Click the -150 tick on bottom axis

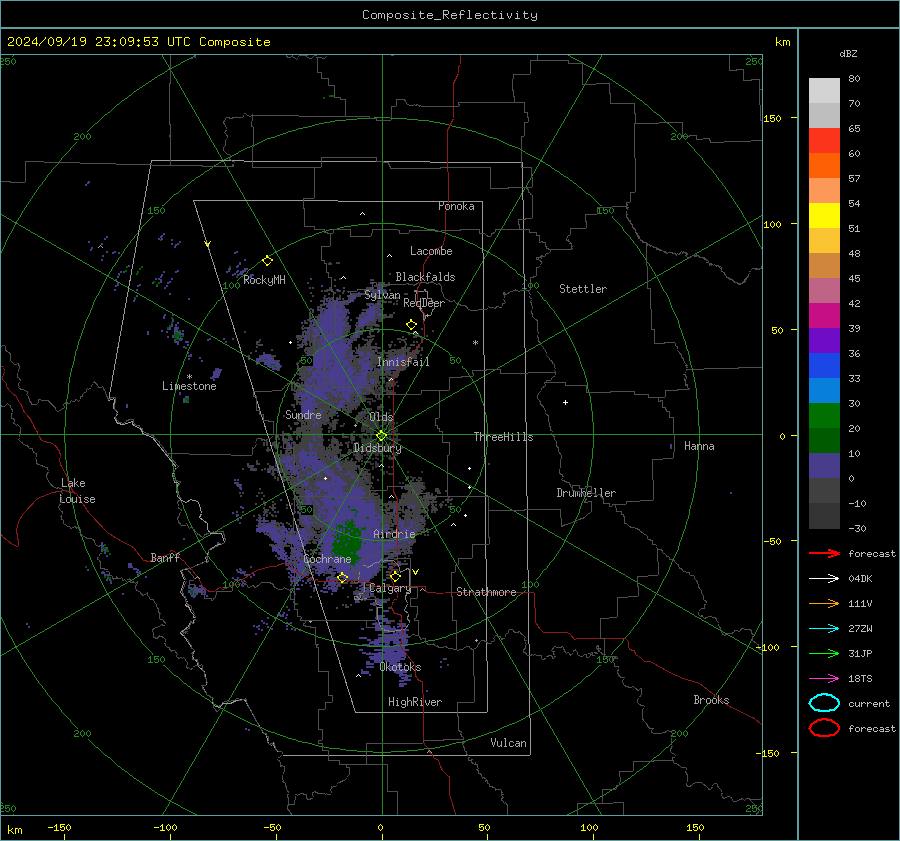tap(59, 827)
